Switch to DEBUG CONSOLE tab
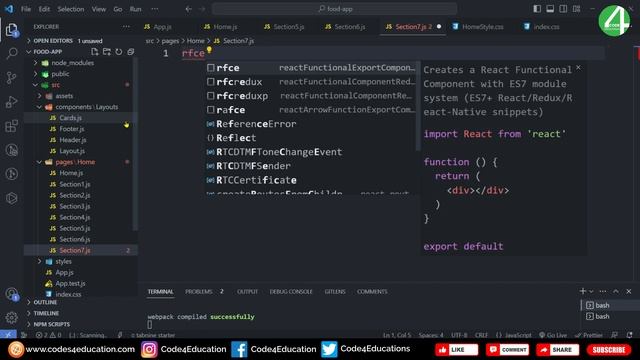This screenshot has height=360, width=640. pyautogui.click(x=291, y=291)
